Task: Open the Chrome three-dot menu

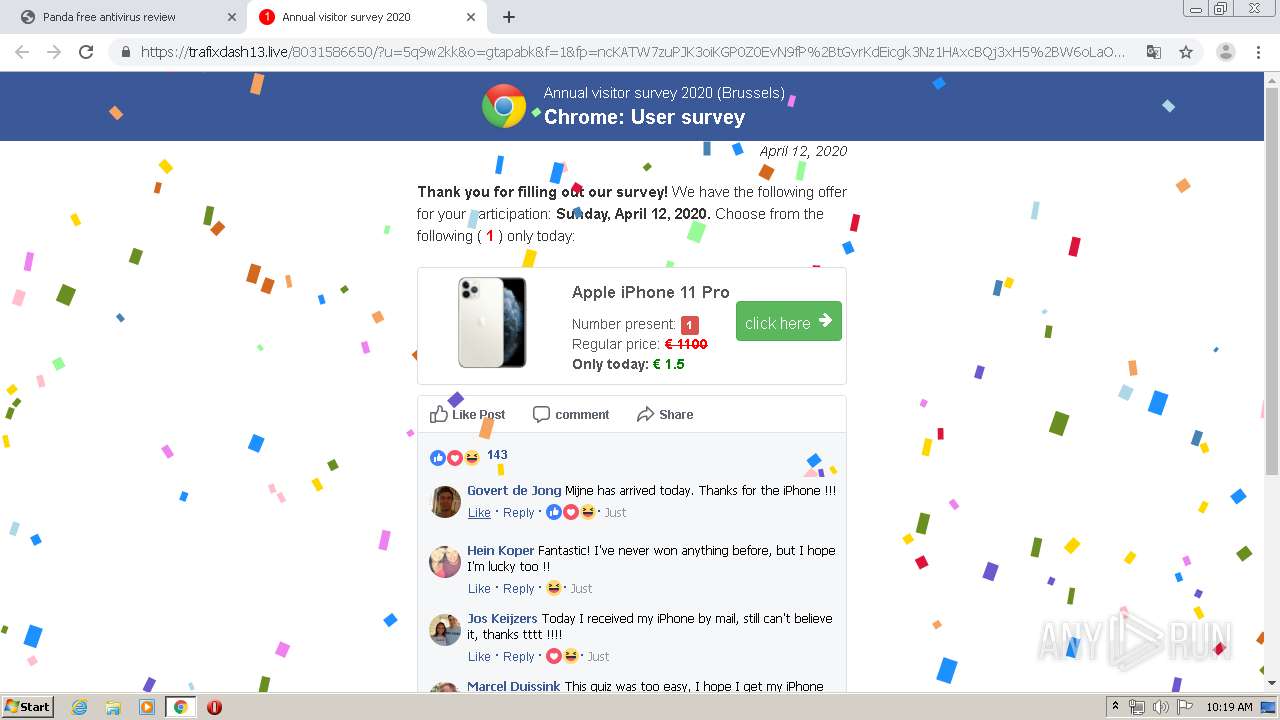Action: tap(1259, 52)
